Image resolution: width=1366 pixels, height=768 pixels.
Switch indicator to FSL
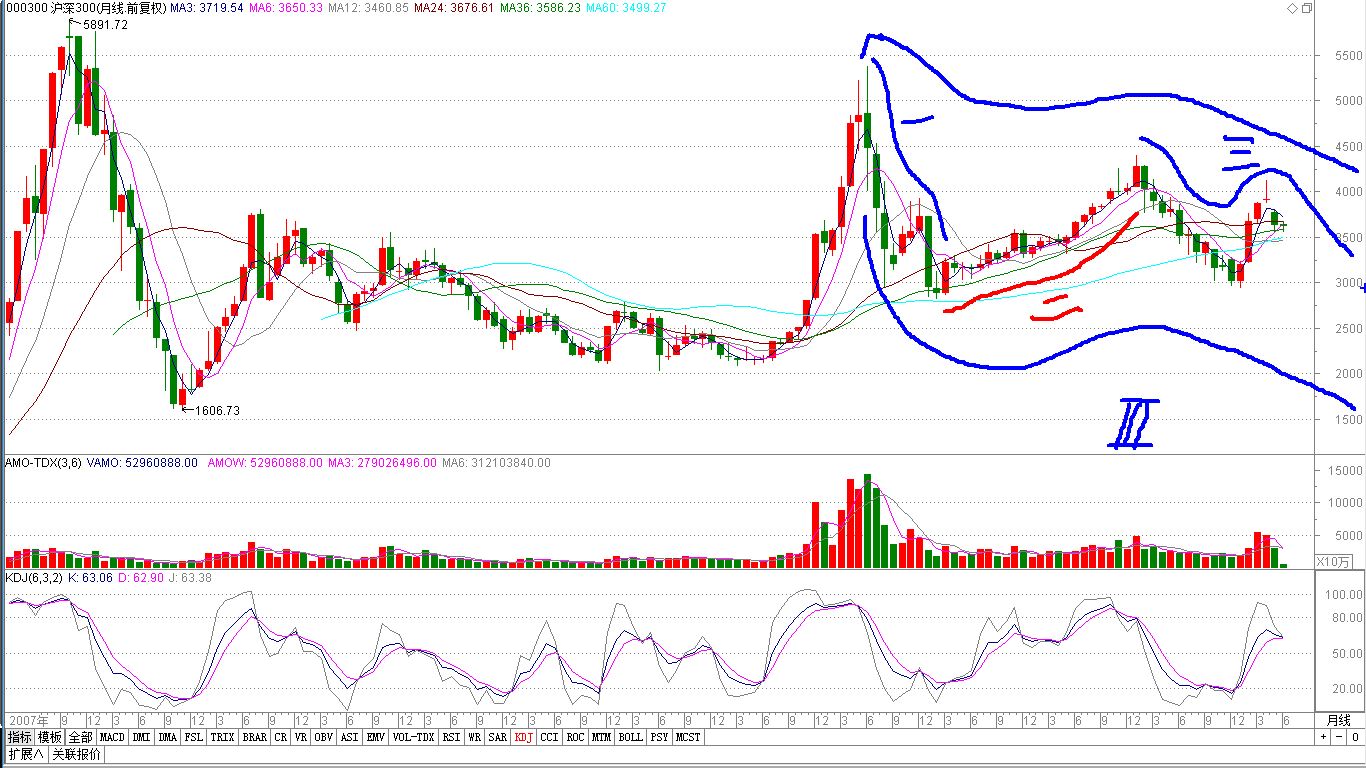(194, 737)
